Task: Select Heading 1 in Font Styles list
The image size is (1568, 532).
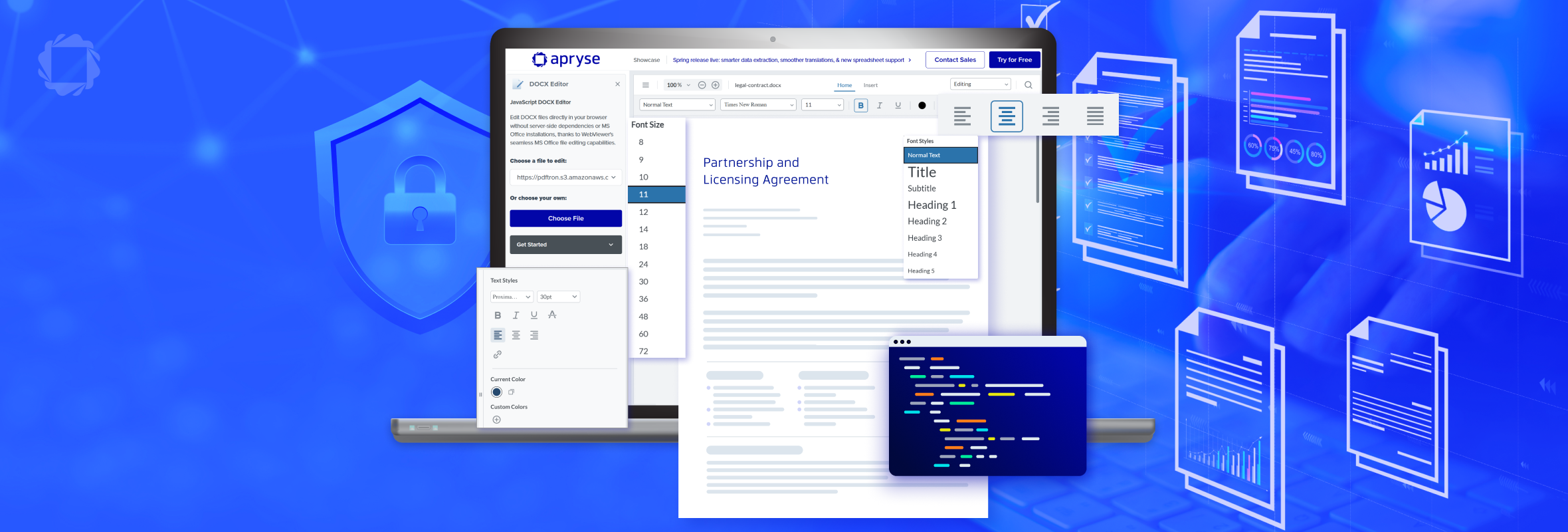Action: [x=932, y=205]
